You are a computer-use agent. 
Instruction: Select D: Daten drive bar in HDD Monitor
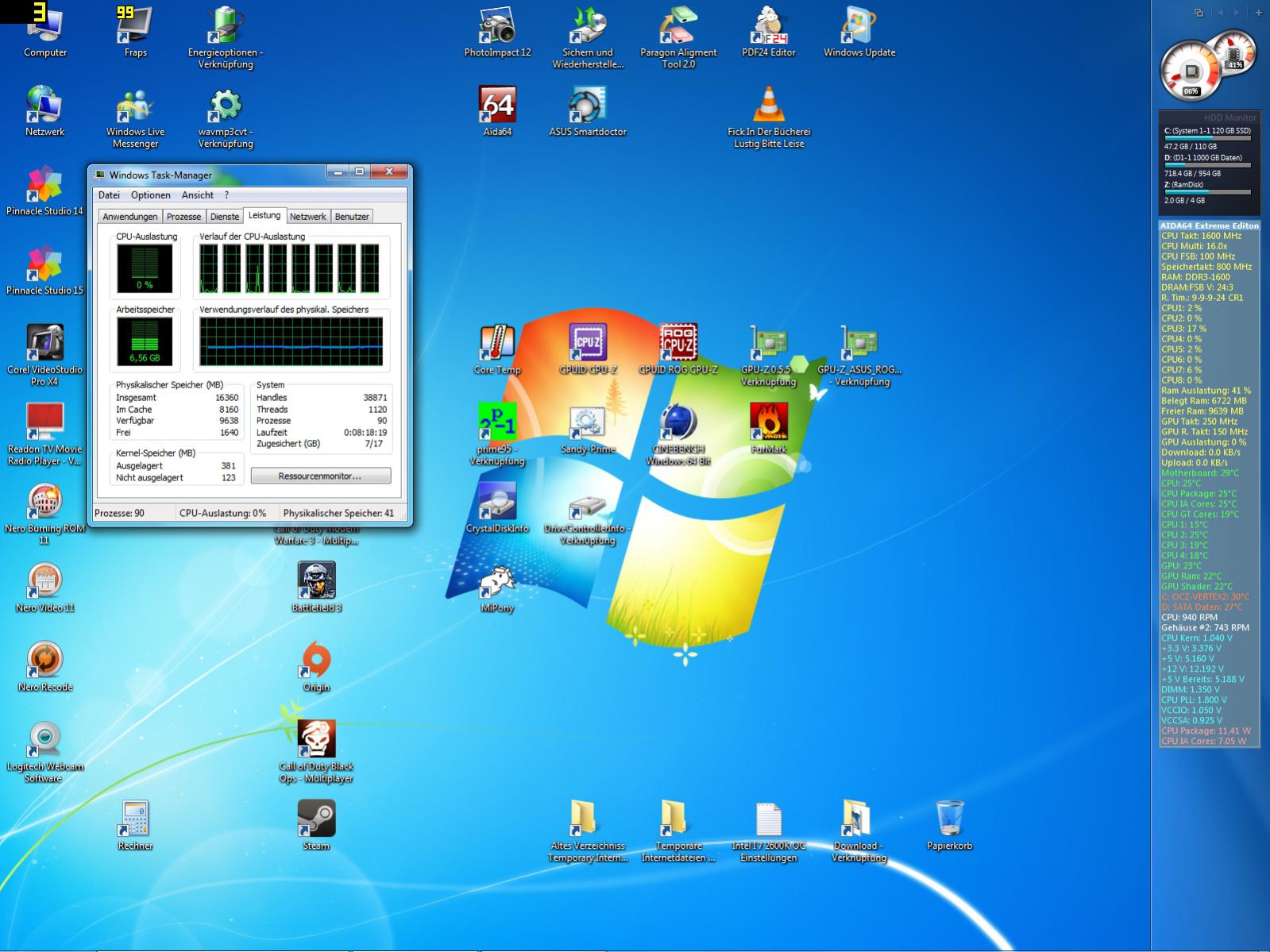pos(1208,165)
